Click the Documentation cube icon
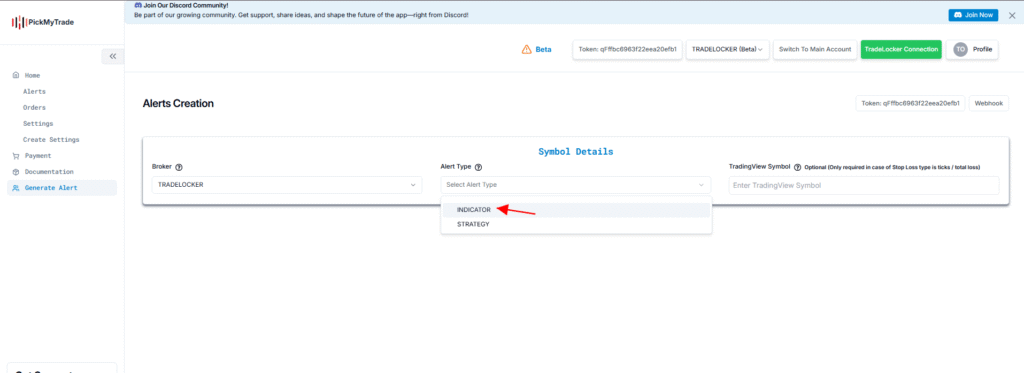This screenshot has height=373, width=1024. (16, 172)
